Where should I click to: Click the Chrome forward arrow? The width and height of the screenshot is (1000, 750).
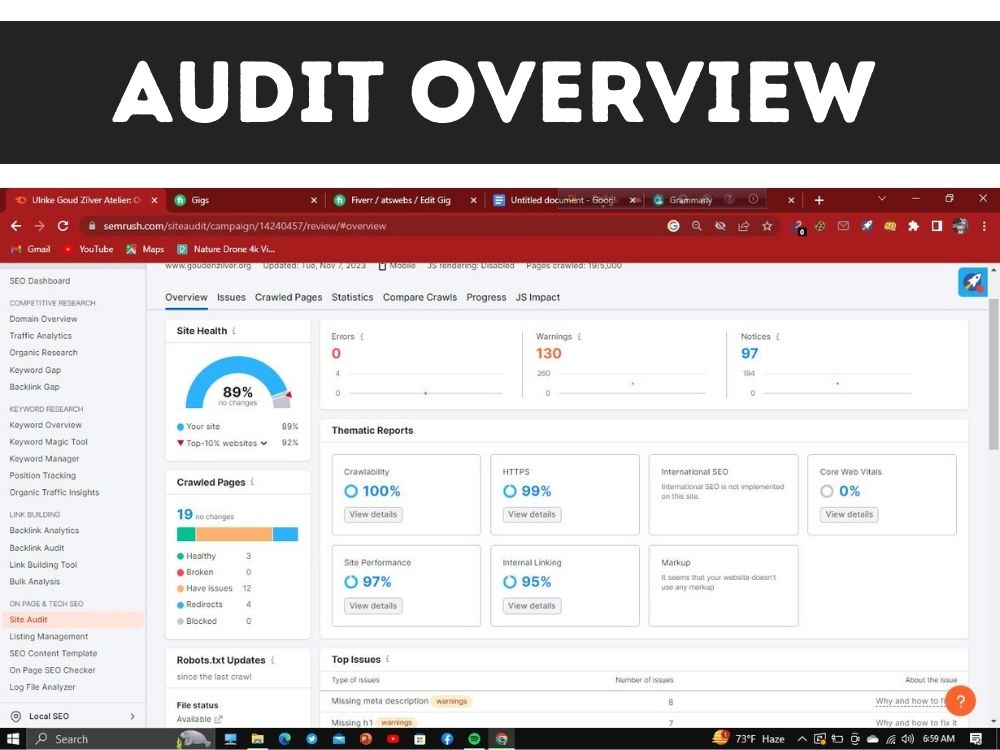tap(40, 226)
